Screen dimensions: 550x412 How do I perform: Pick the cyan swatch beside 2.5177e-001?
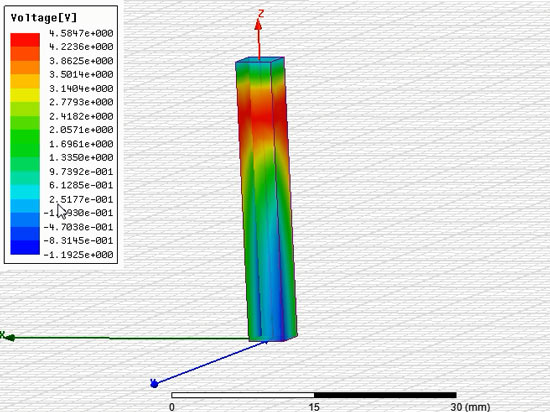[25, 192]
